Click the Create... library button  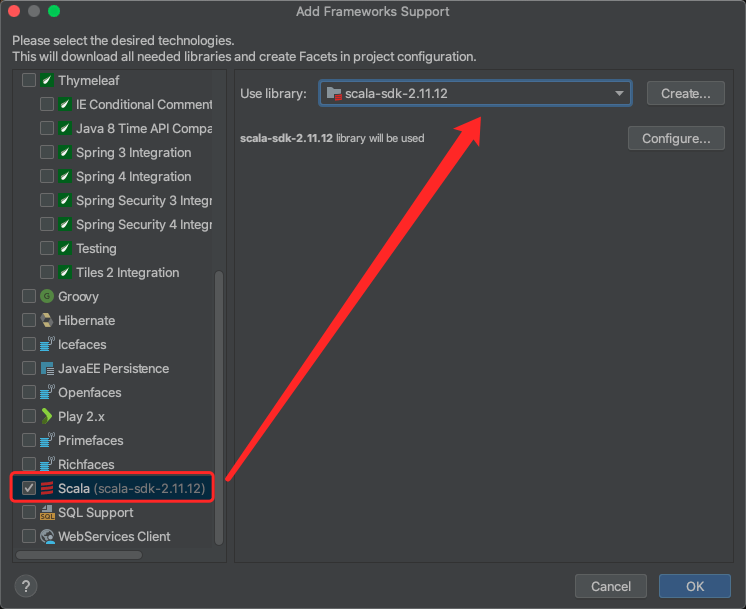(686, 93)
